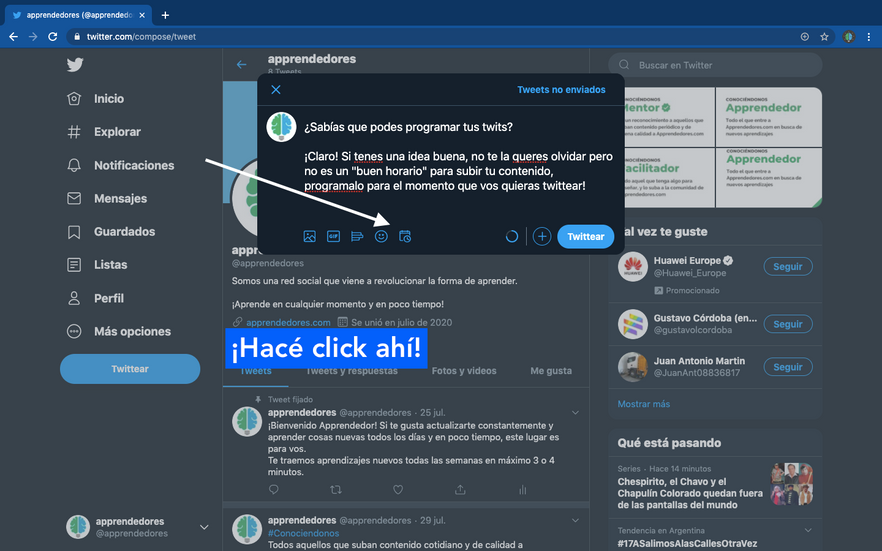The width and height of the screenshot is (882, 551).
Task: Click the profile back arrow
Action: (241, 65)
